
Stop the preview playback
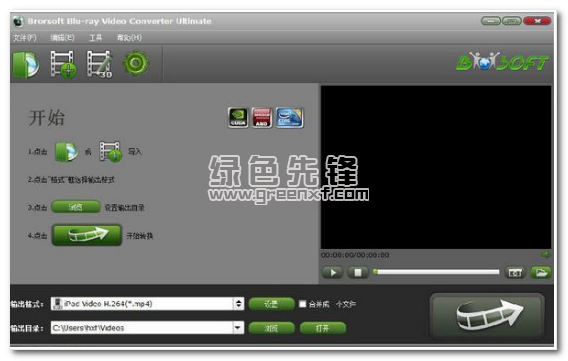click(x=358, y=272)
